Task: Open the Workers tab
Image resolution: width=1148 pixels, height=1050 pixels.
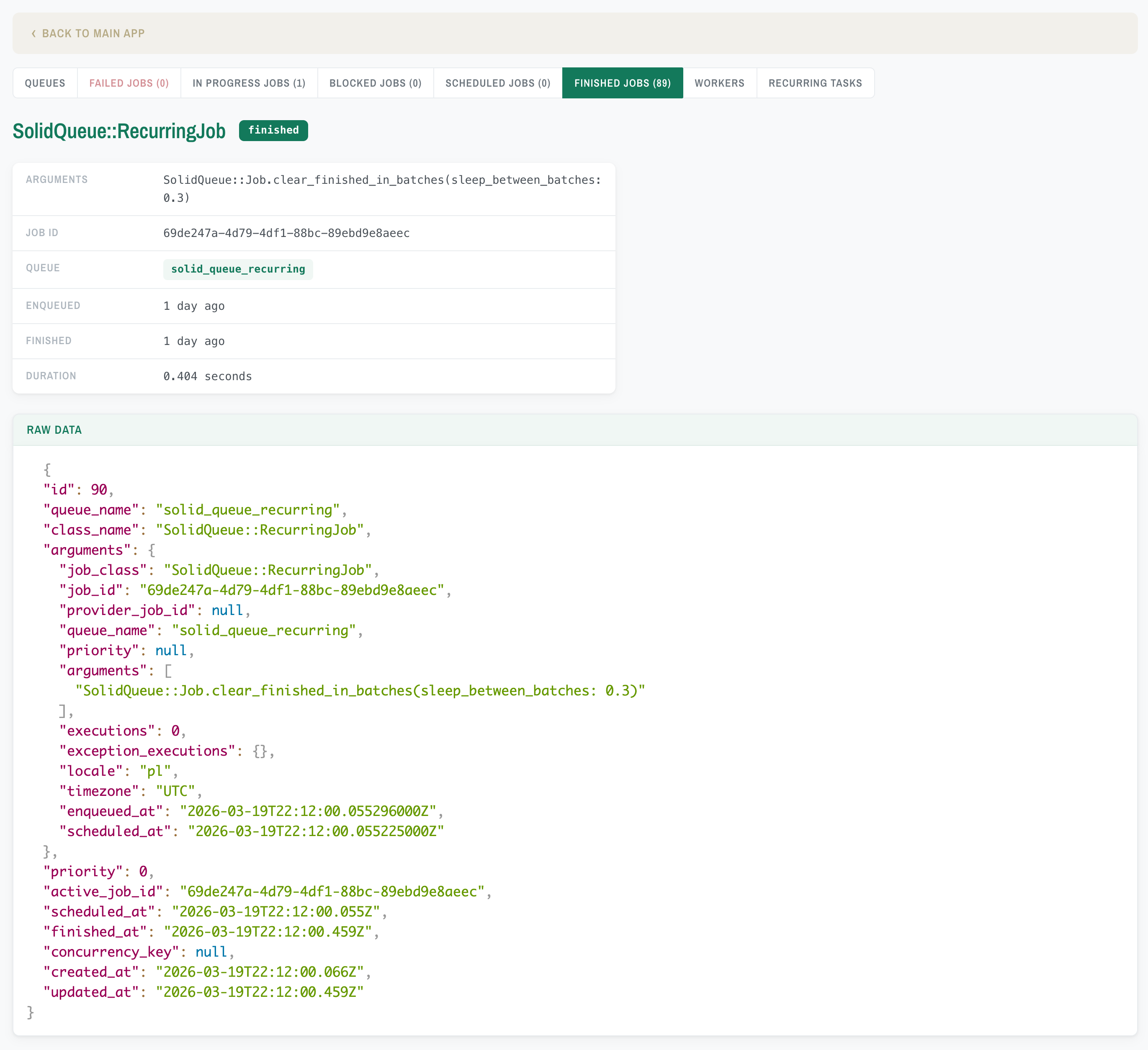Action: tap(719, 82)
